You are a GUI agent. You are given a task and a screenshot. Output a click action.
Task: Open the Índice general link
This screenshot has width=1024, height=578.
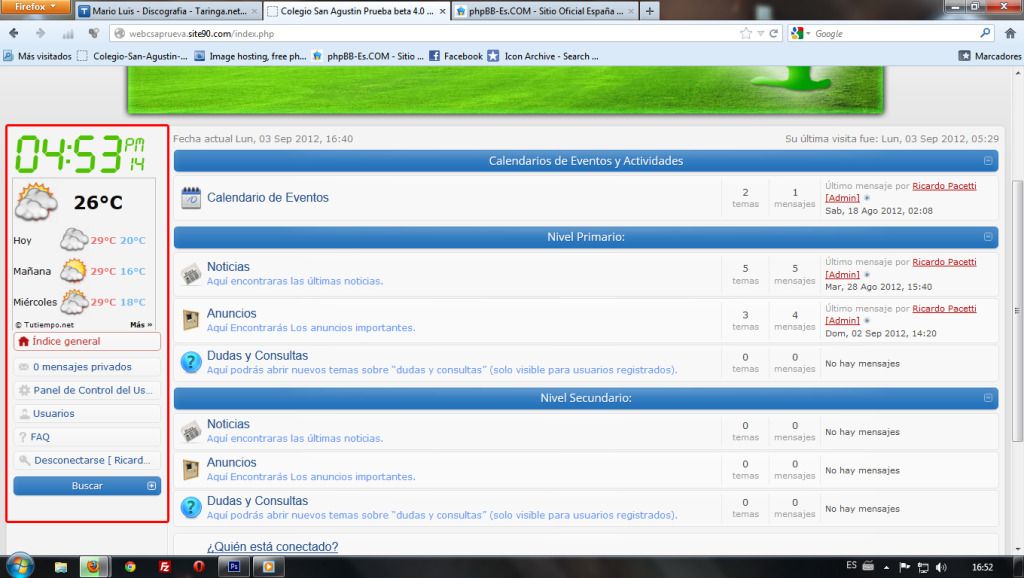click(x=67, y=341)
